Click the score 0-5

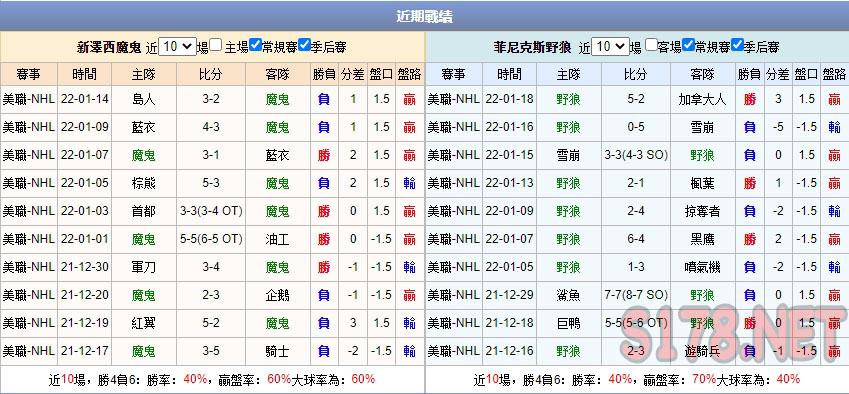coord(636,127)
